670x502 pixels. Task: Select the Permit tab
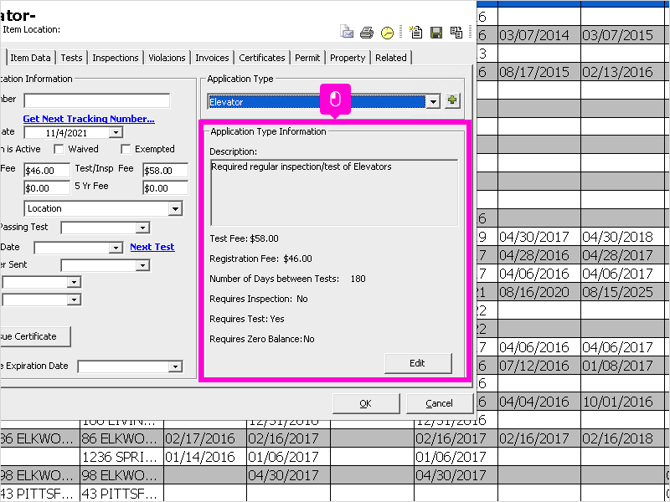307,57
